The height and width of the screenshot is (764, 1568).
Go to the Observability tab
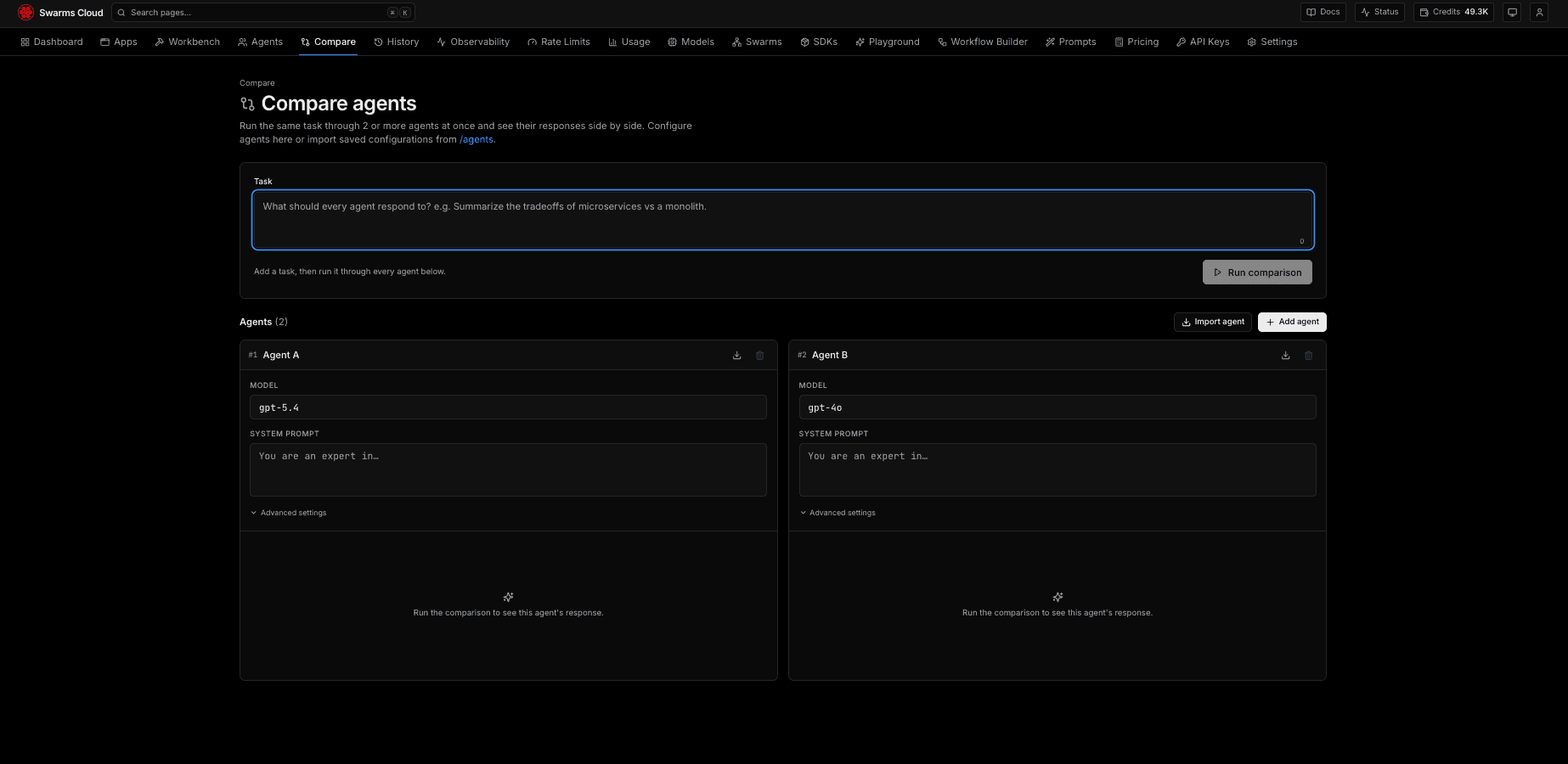pos(473,42)
